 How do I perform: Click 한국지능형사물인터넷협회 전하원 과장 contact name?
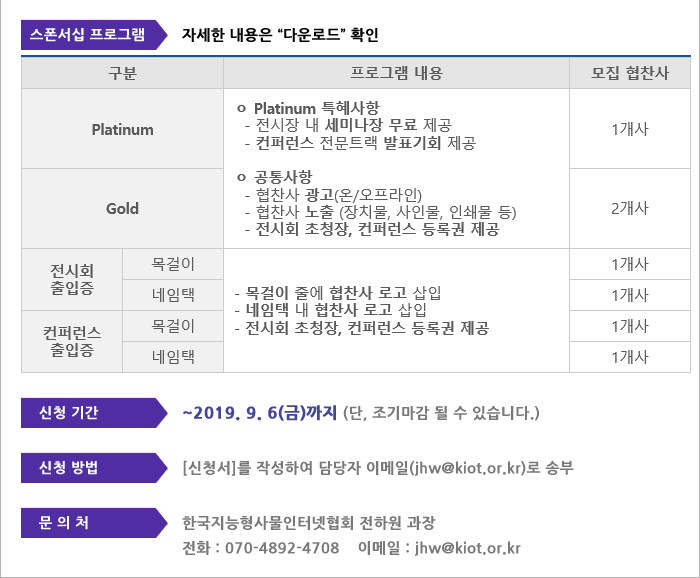pyautogui.click(x=308, y=523)
